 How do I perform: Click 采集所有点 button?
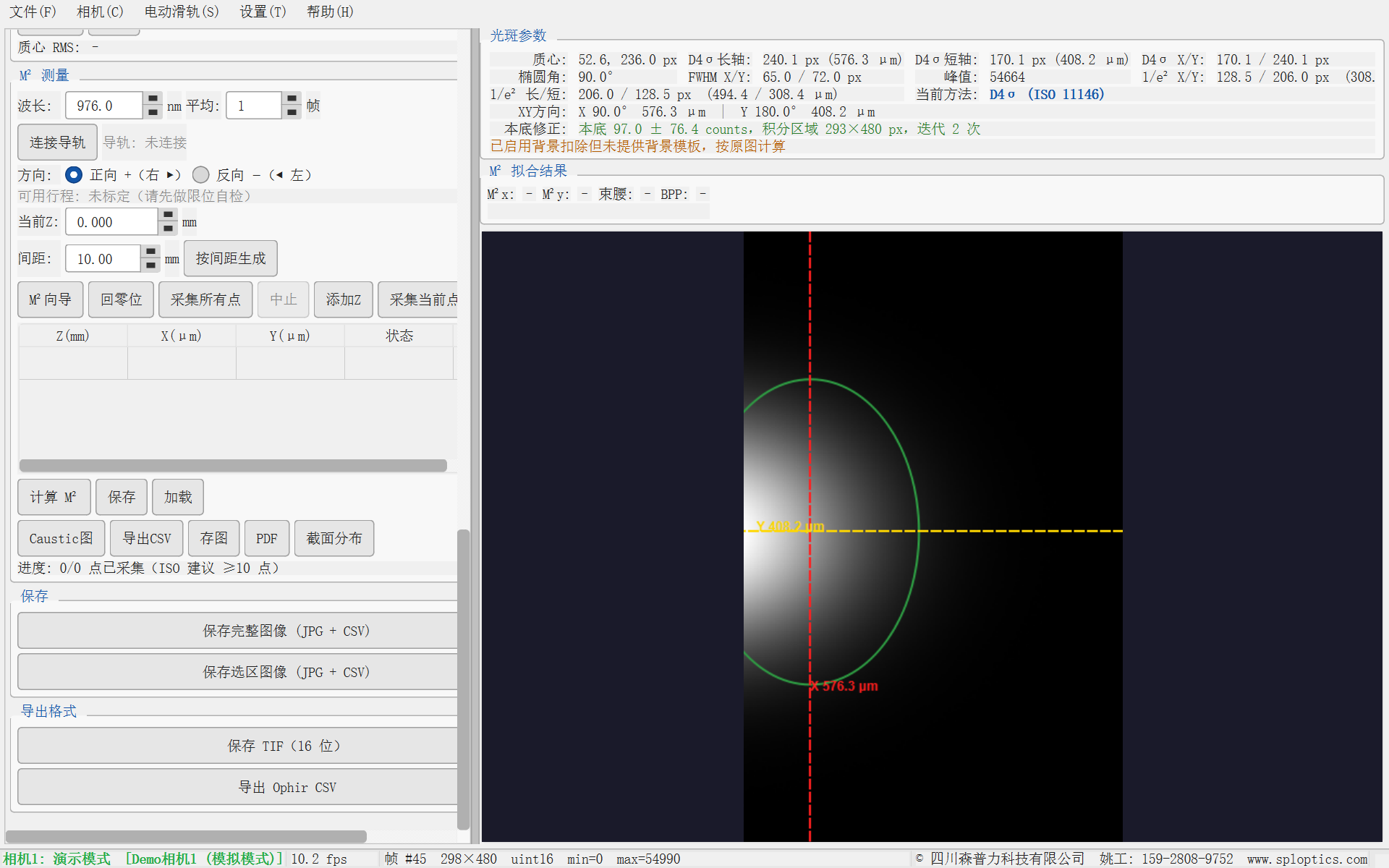tap(205, 299)
